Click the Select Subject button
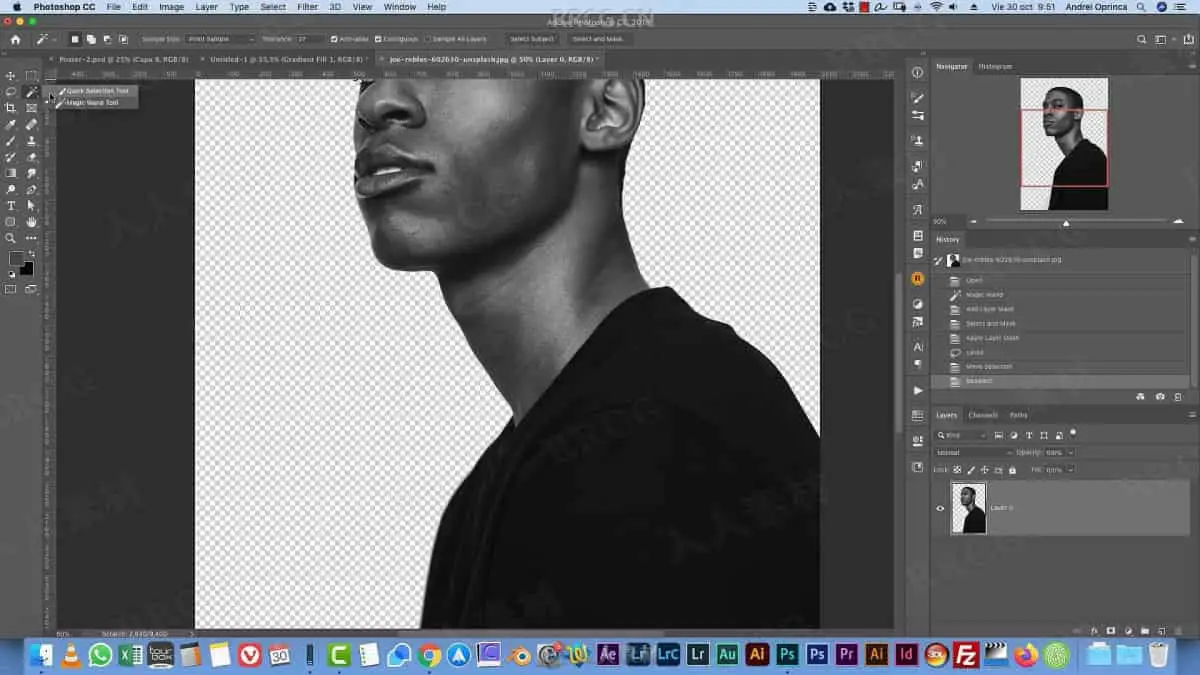The image size is (1200, 675). [x=532, y=39]
